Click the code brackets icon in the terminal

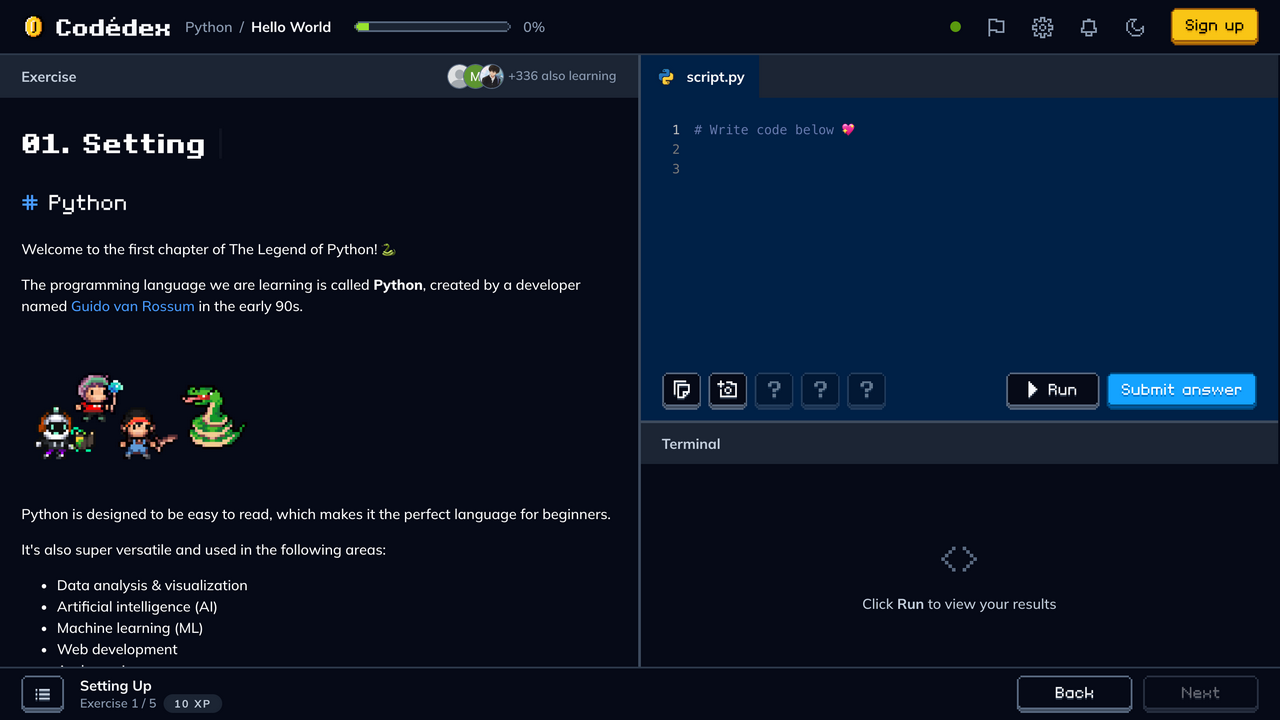[959, 559]
